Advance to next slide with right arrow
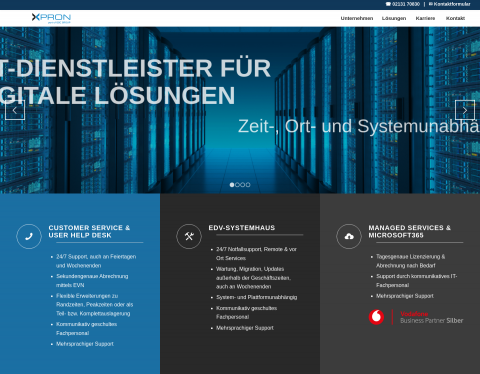The height and width of the screenshot is (374, 480). click(465, 110)
